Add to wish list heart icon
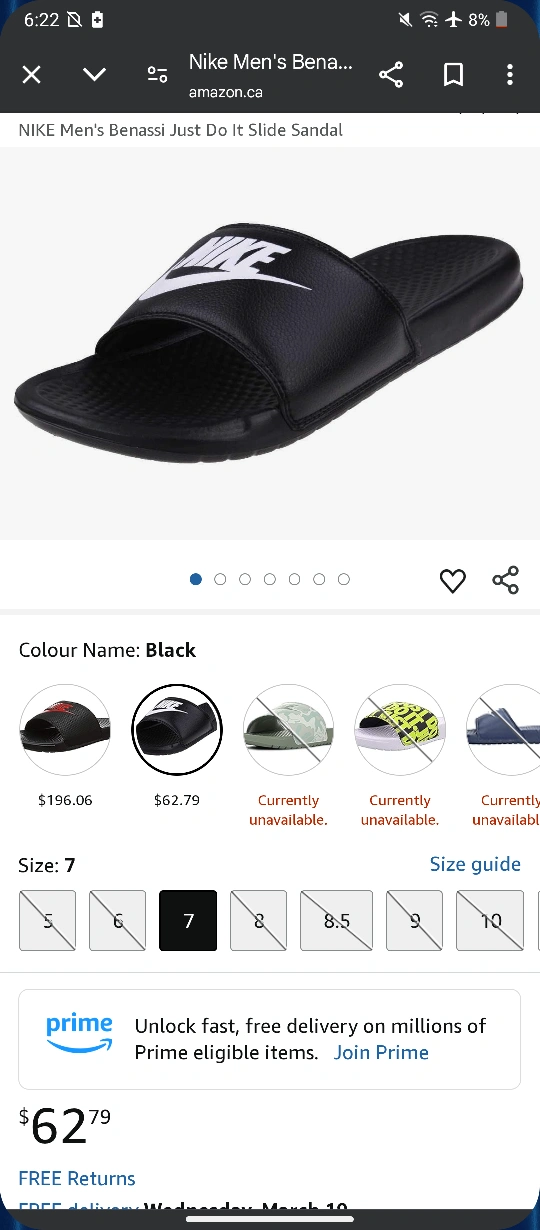Image resolution: width=540 pixels, height=1230 pixels. point(453,580)
